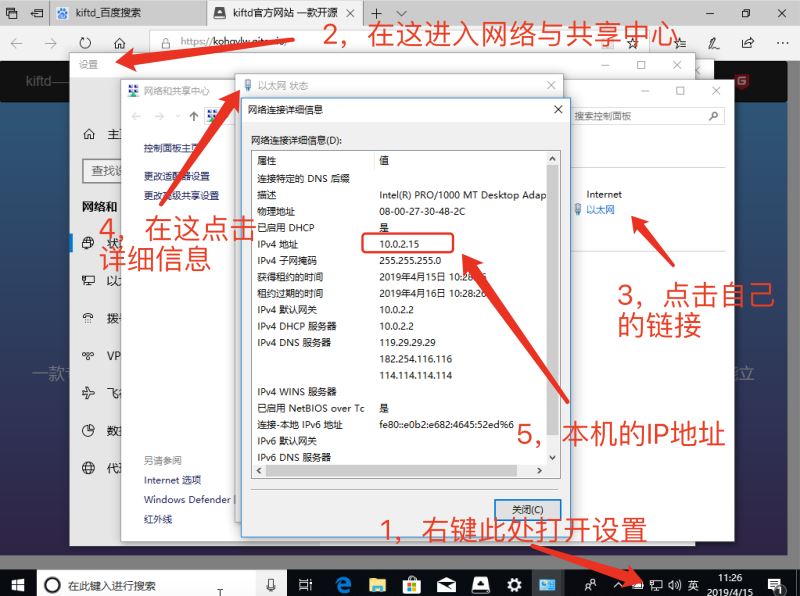Open the volume control in system tray
The image size is (800, 596).
[x=673, y=585]
